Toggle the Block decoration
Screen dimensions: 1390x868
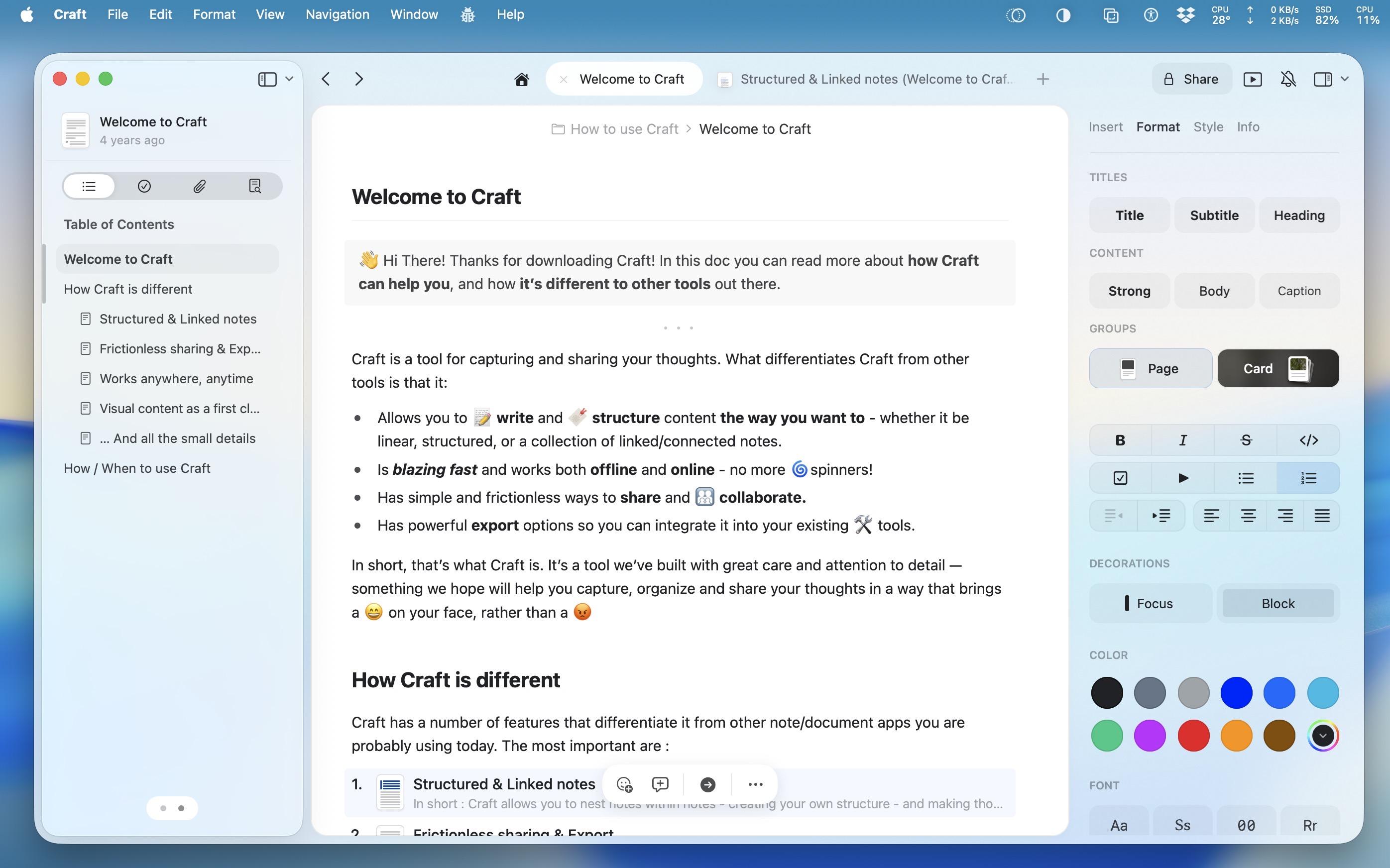[x=1278, y=603]
